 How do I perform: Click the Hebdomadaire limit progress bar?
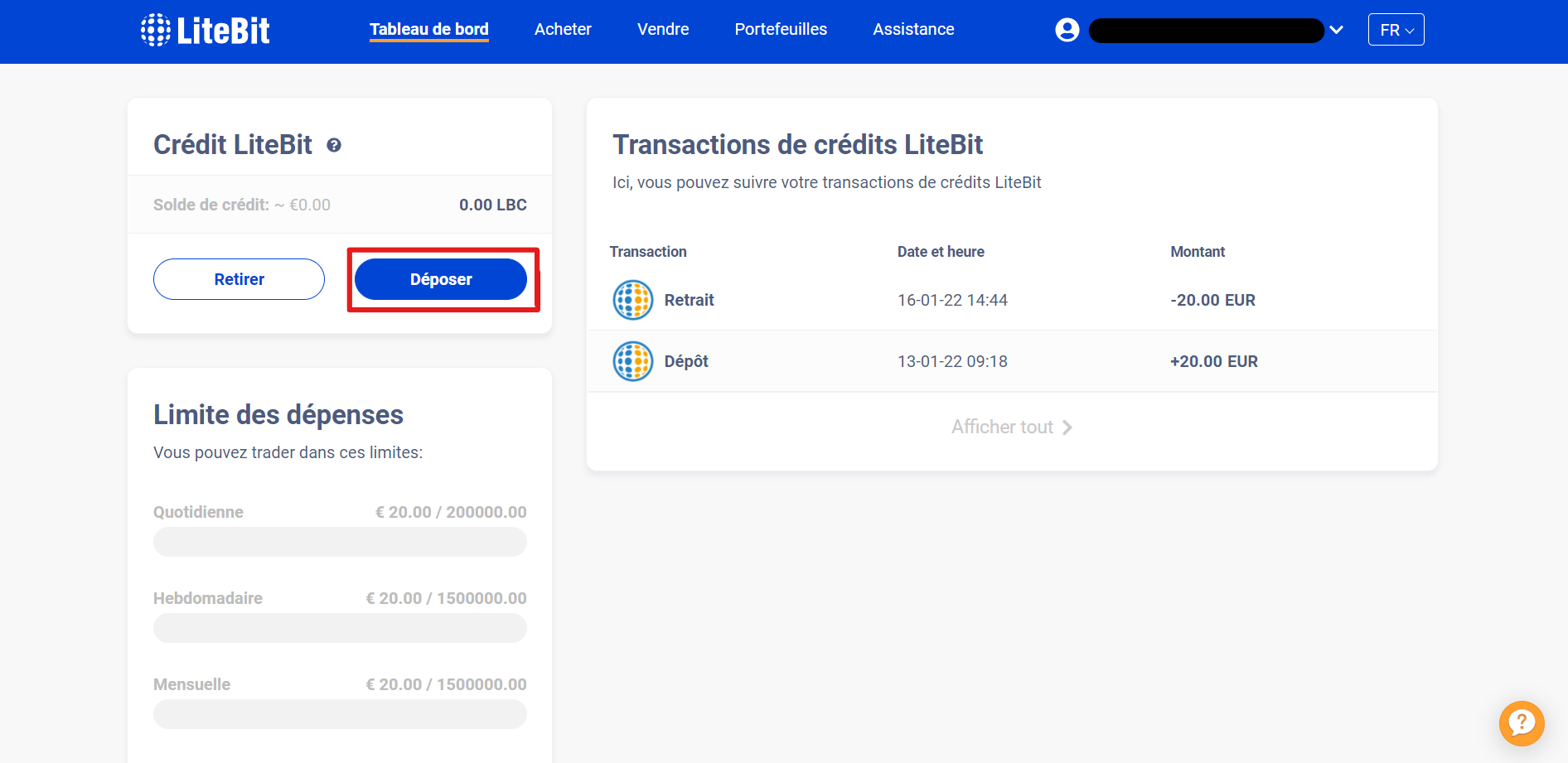pos(339,628)
